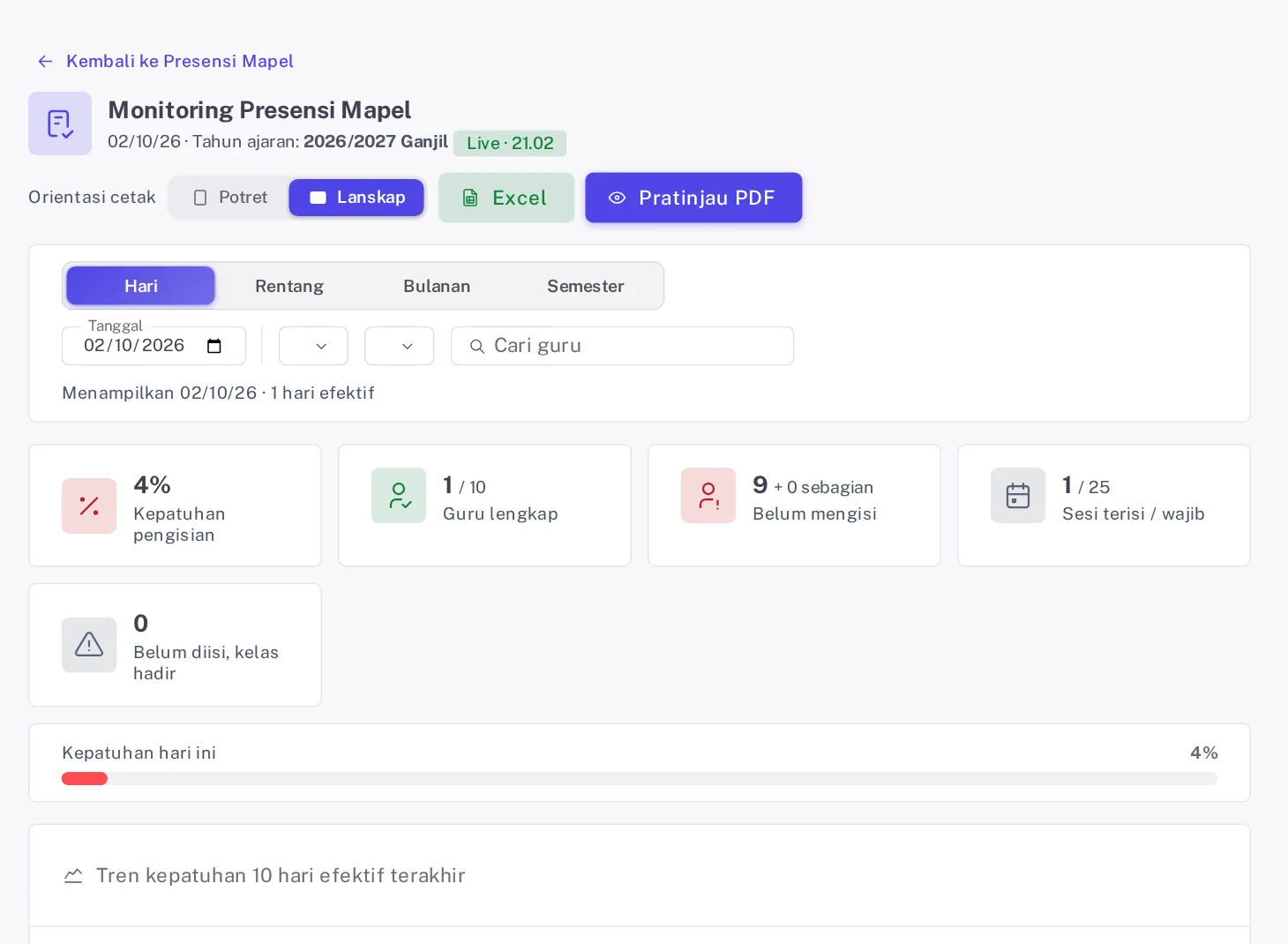Click the 2026/2027 Ganjil school year text

point(376,142)
